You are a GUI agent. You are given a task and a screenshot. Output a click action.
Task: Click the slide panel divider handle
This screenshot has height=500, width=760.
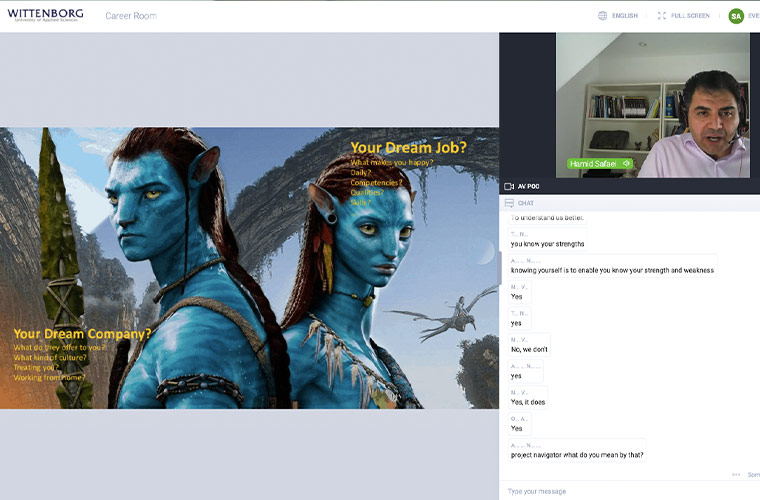[x=499, y=268]
